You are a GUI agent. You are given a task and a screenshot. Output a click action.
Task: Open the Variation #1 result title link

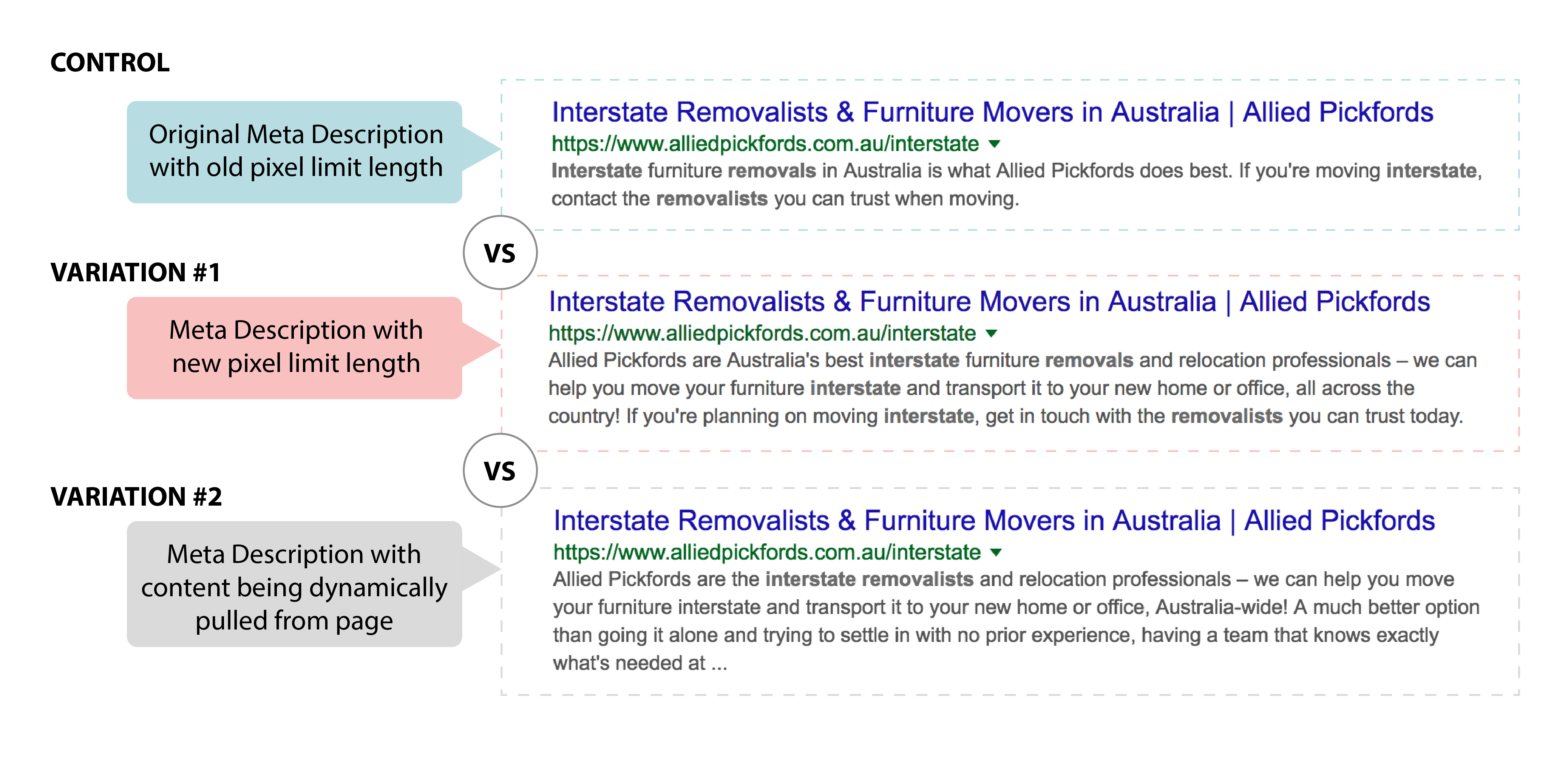coord(989,302)
